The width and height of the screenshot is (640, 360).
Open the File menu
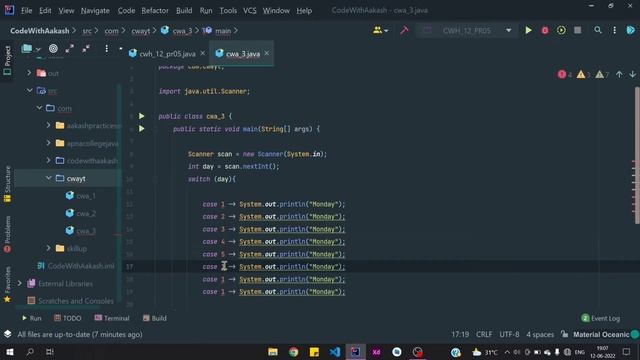click(27, 11)
